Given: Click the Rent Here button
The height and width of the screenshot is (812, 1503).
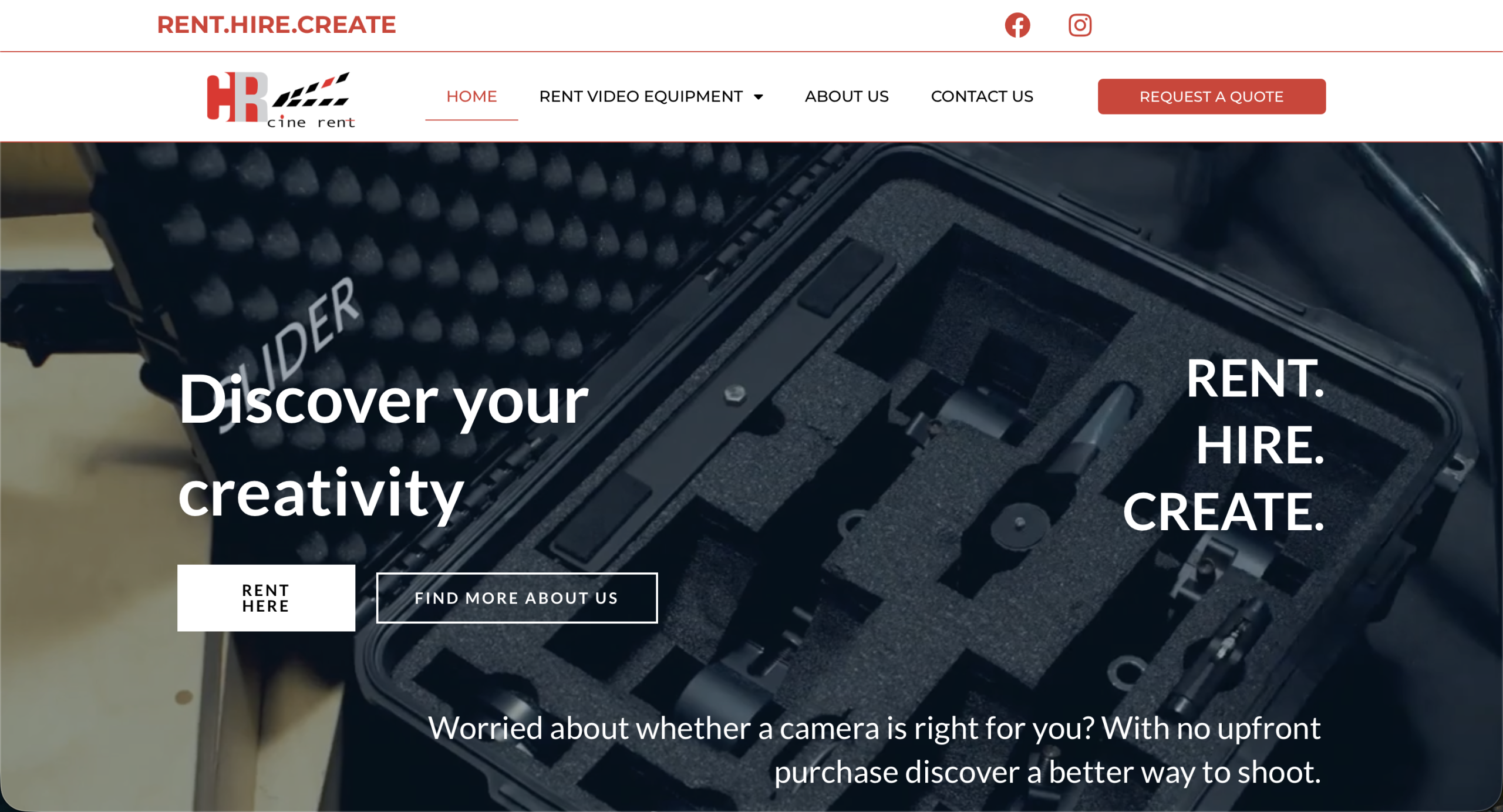Looking at the screenshot, I should [266, 598].
